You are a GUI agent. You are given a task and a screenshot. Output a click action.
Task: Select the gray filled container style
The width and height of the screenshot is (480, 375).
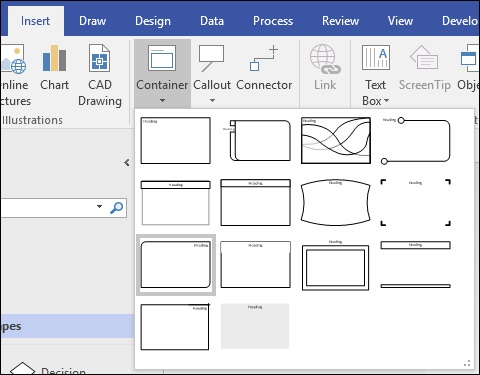coord(255,326)
